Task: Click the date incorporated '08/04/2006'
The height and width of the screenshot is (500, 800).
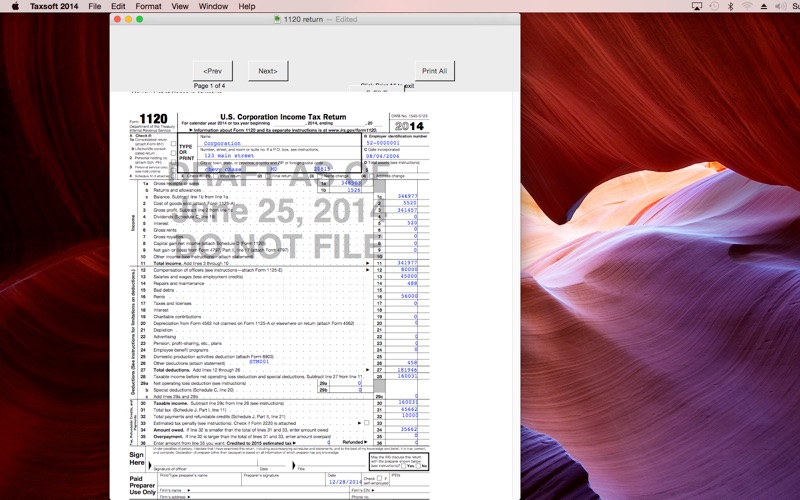Action: (383, 156)
